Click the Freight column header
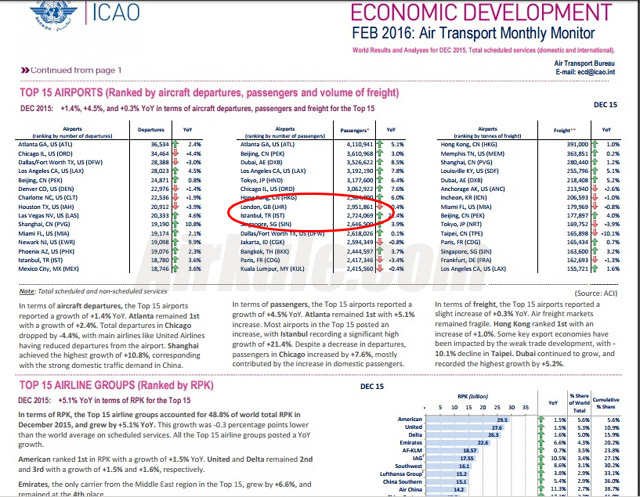Viewport: 640px width, 497px height. coord(564,131)
